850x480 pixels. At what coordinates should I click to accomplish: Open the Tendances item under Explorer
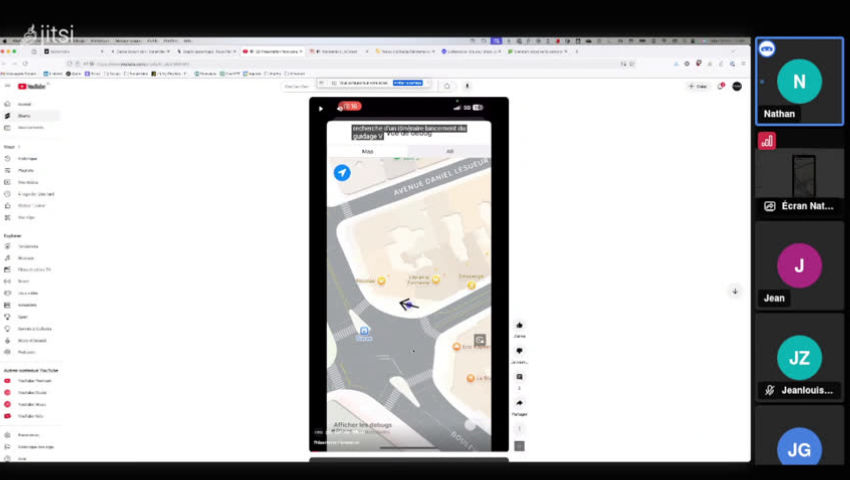(x=27, y=246)
